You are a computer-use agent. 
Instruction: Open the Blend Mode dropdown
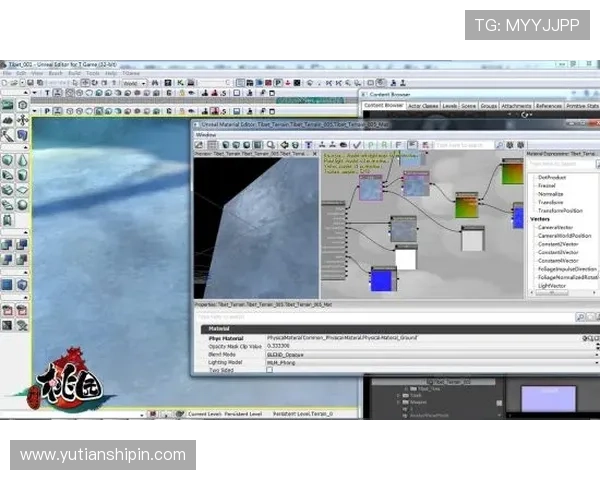[x=596, y=354]
